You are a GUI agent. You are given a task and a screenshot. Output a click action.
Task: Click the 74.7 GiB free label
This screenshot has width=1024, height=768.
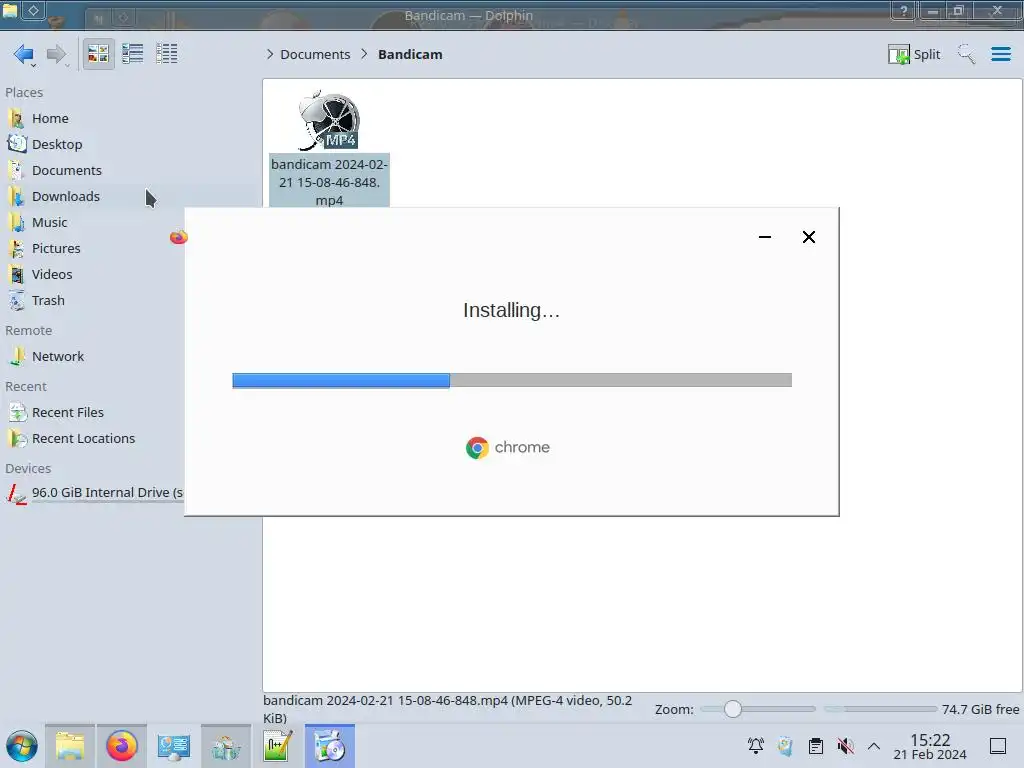980,709
